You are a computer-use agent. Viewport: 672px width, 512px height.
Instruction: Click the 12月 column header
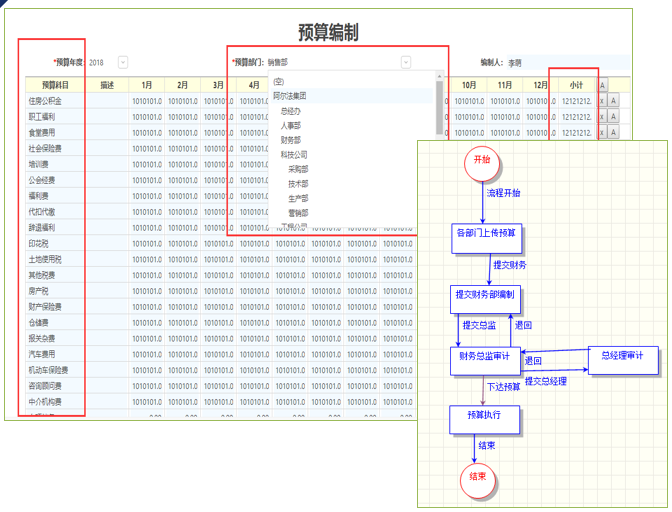pyautogui.click(x=540, y=85)
